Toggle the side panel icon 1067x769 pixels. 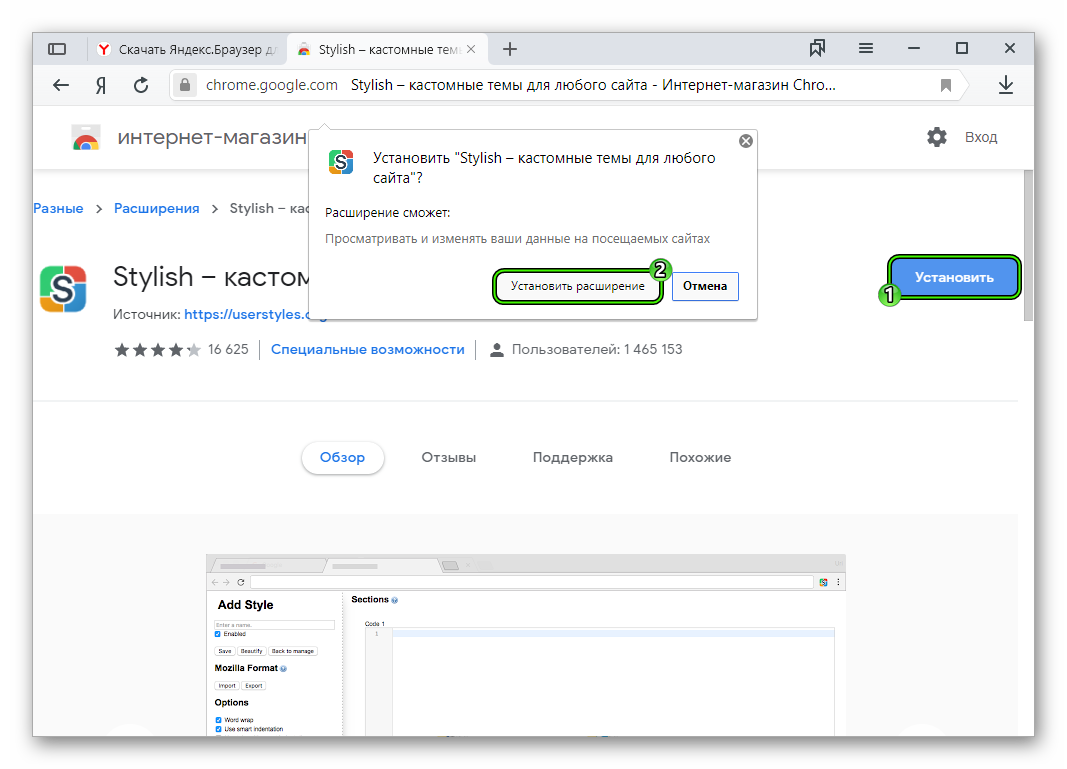[57, 49]
